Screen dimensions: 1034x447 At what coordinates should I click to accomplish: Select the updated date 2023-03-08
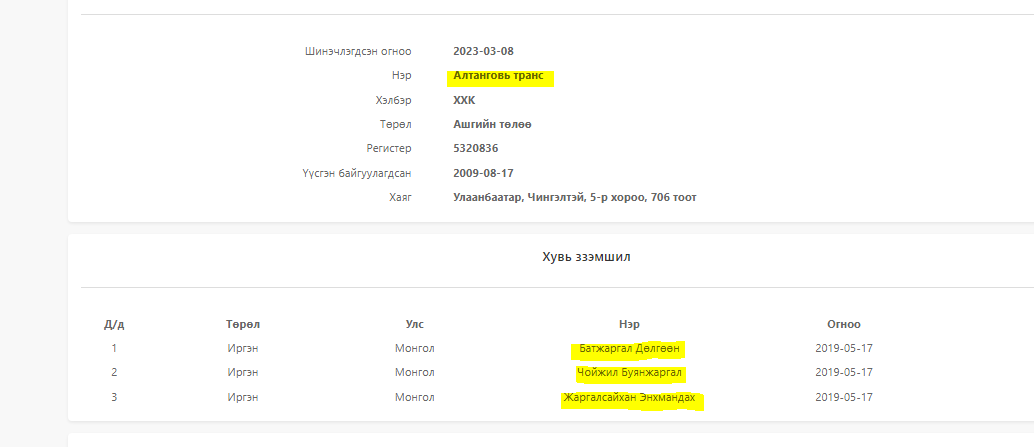coord(483,51)
